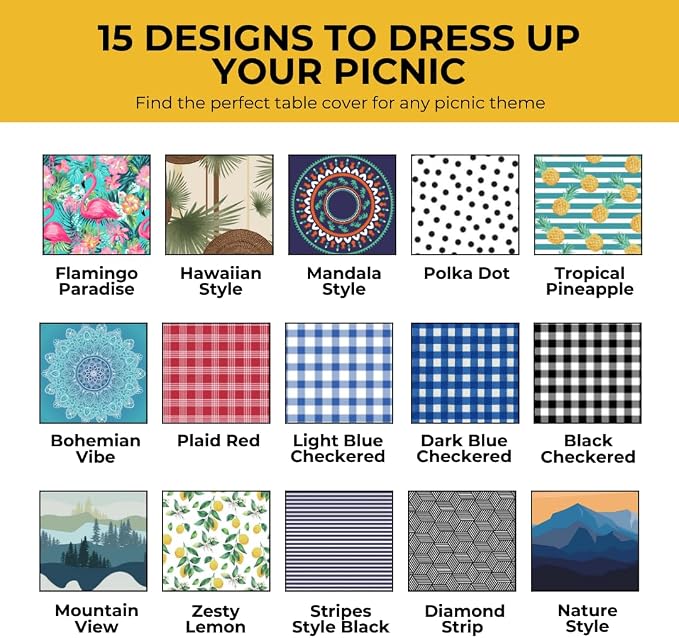Click the Zesty Lemon caption
679x638 pixels.
[x=216, y=619]
